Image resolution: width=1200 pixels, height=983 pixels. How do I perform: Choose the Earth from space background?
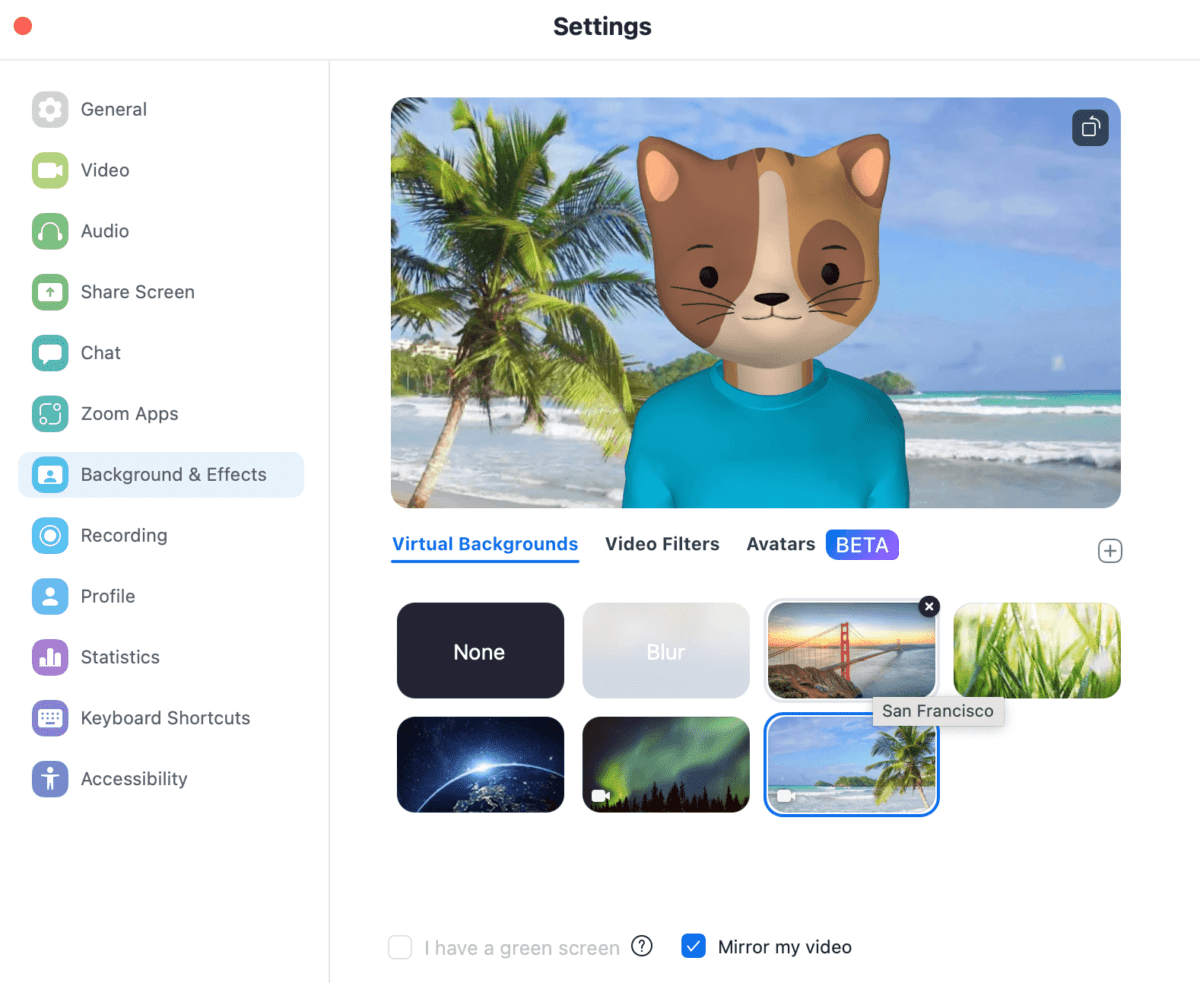click(480, 764)
